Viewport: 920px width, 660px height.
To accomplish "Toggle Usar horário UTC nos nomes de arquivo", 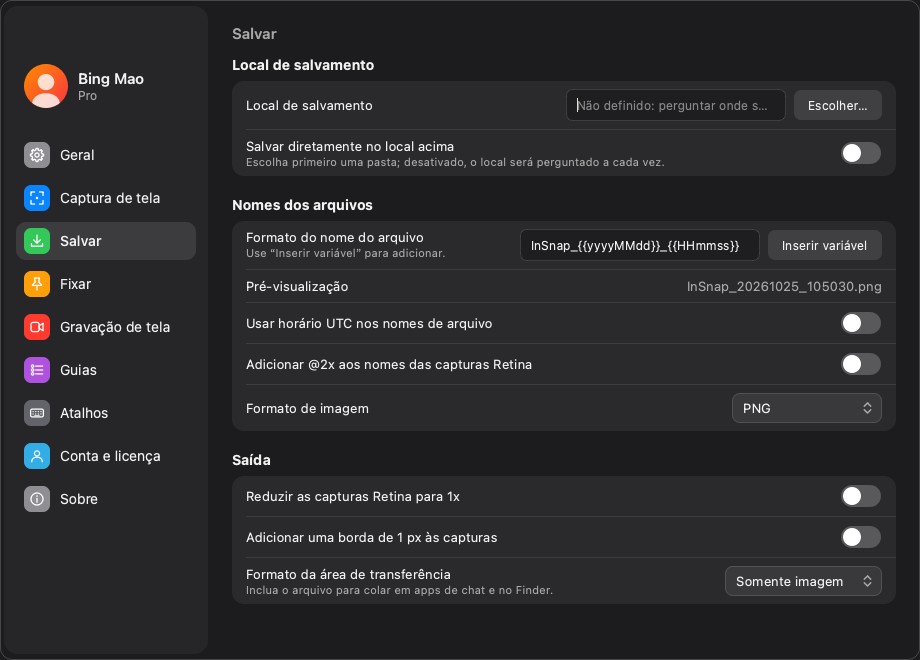I will pos(861,323).
